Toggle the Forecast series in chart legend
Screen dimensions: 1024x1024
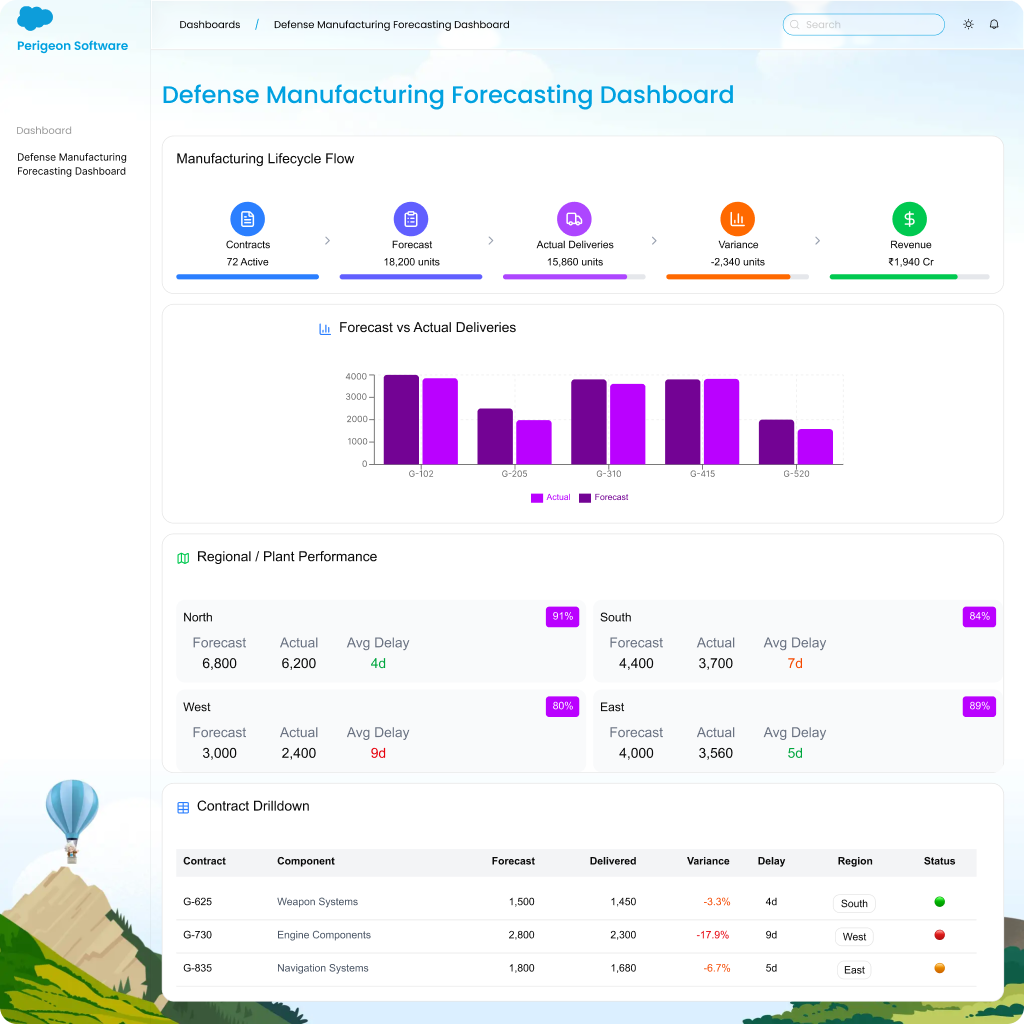click(x=604, y=497)
